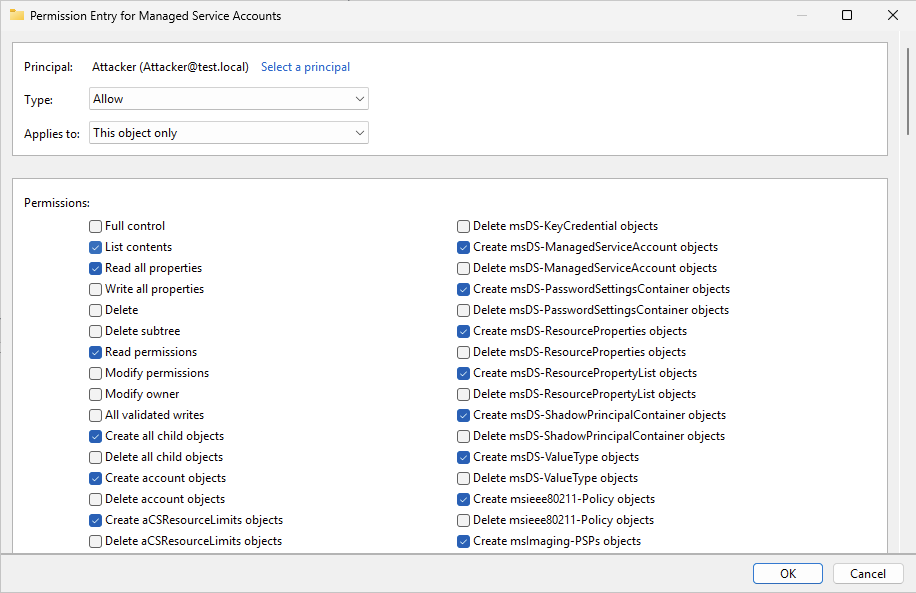
Task: Enable the Delete subtree permission
Action: pos(95,331)
